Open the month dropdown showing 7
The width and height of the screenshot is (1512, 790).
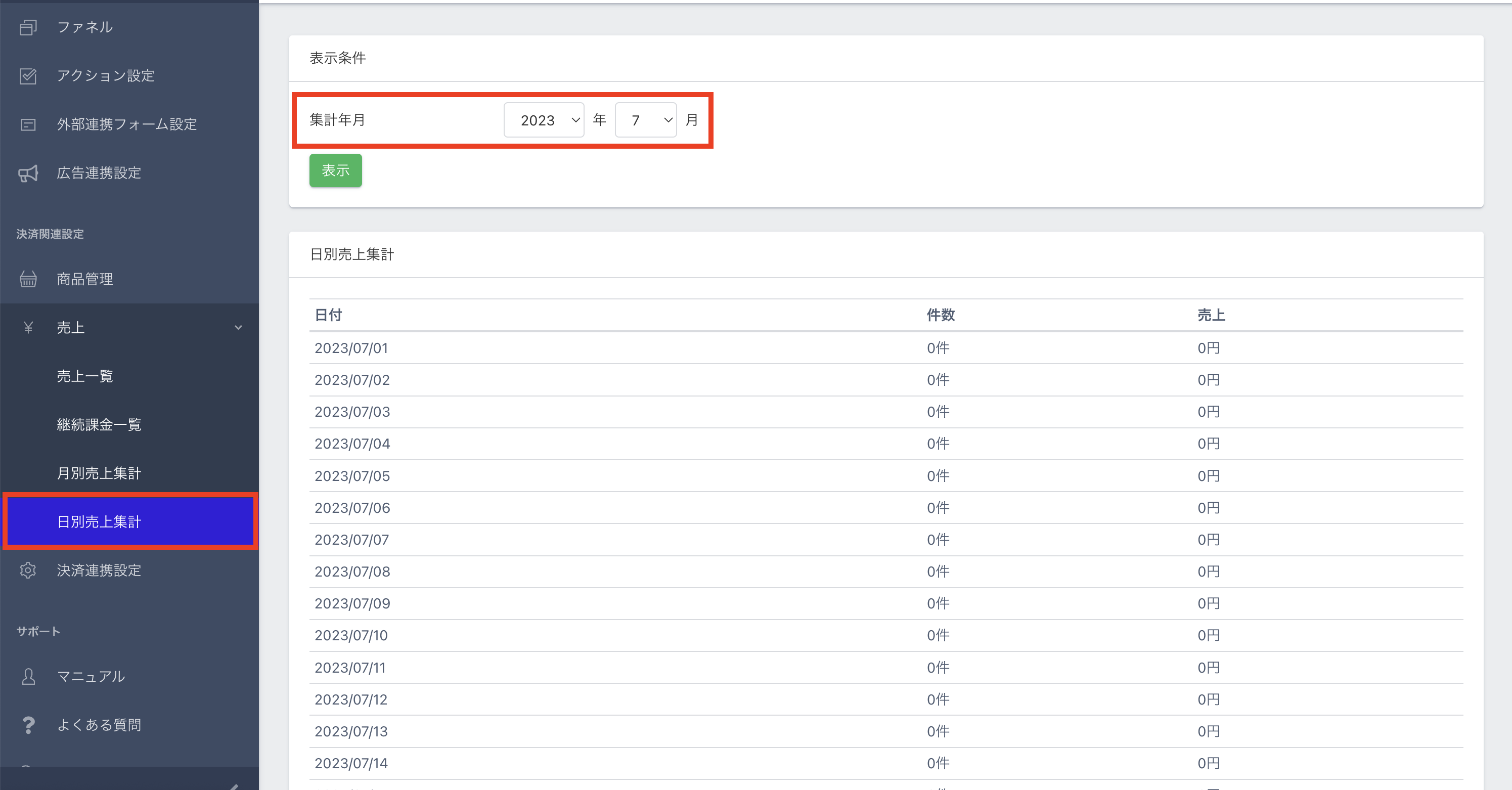tap(646, 120)
